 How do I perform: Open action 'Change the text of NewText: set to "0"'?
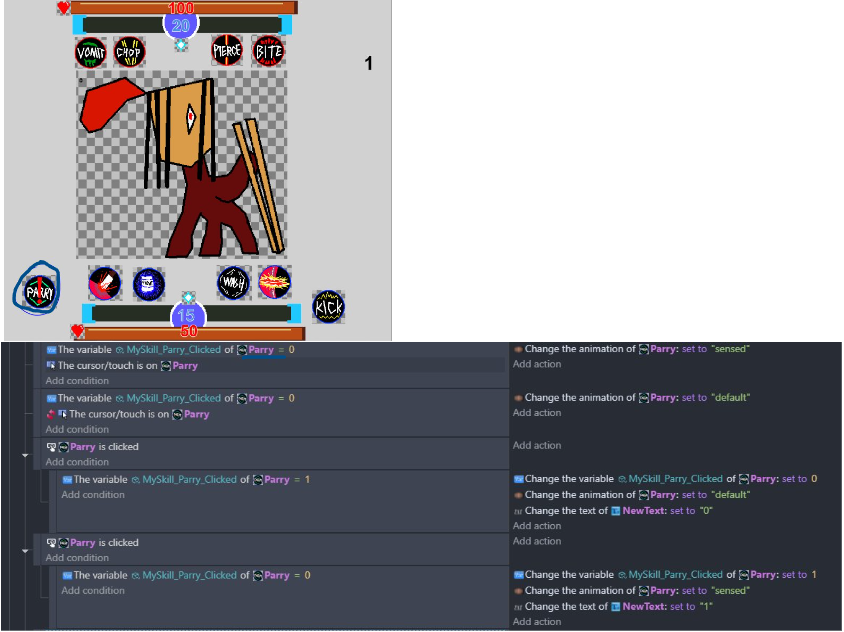click(x=613, y=511)
